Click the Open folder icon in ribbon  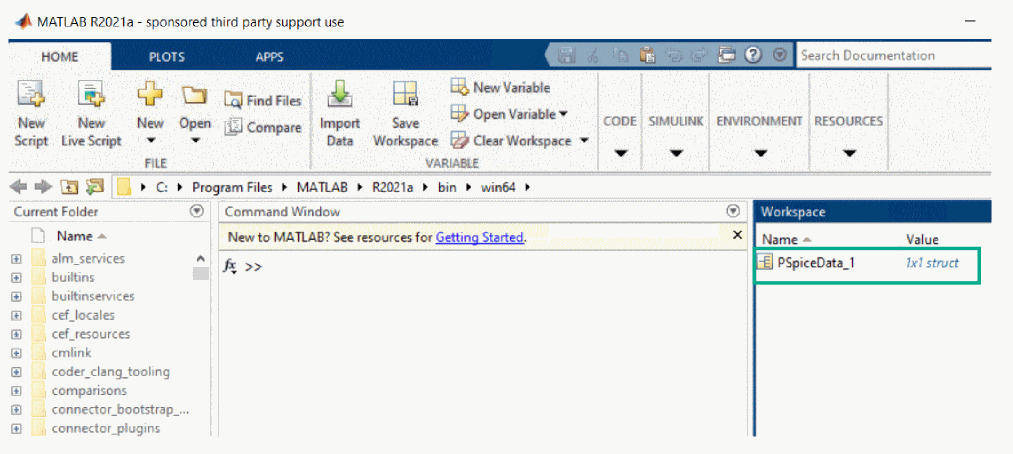(x=194, y=96)
